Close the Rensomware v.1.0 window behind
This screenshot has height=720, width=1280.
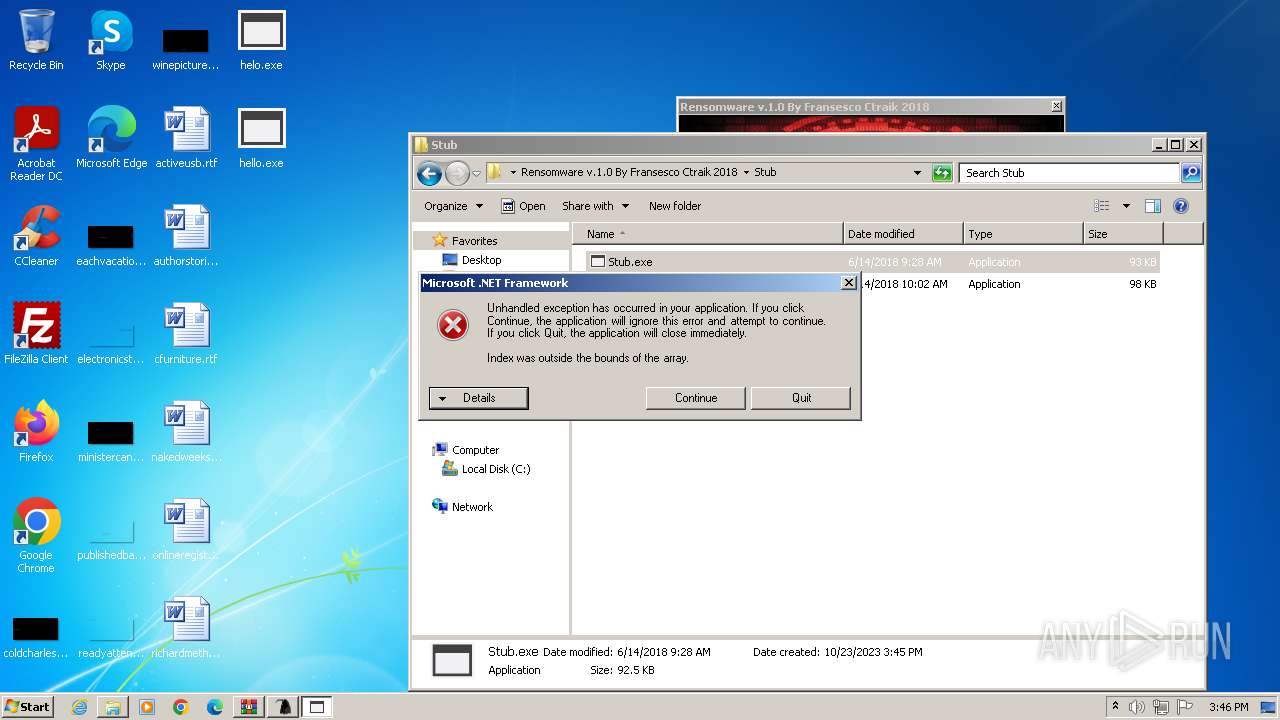1056,106
